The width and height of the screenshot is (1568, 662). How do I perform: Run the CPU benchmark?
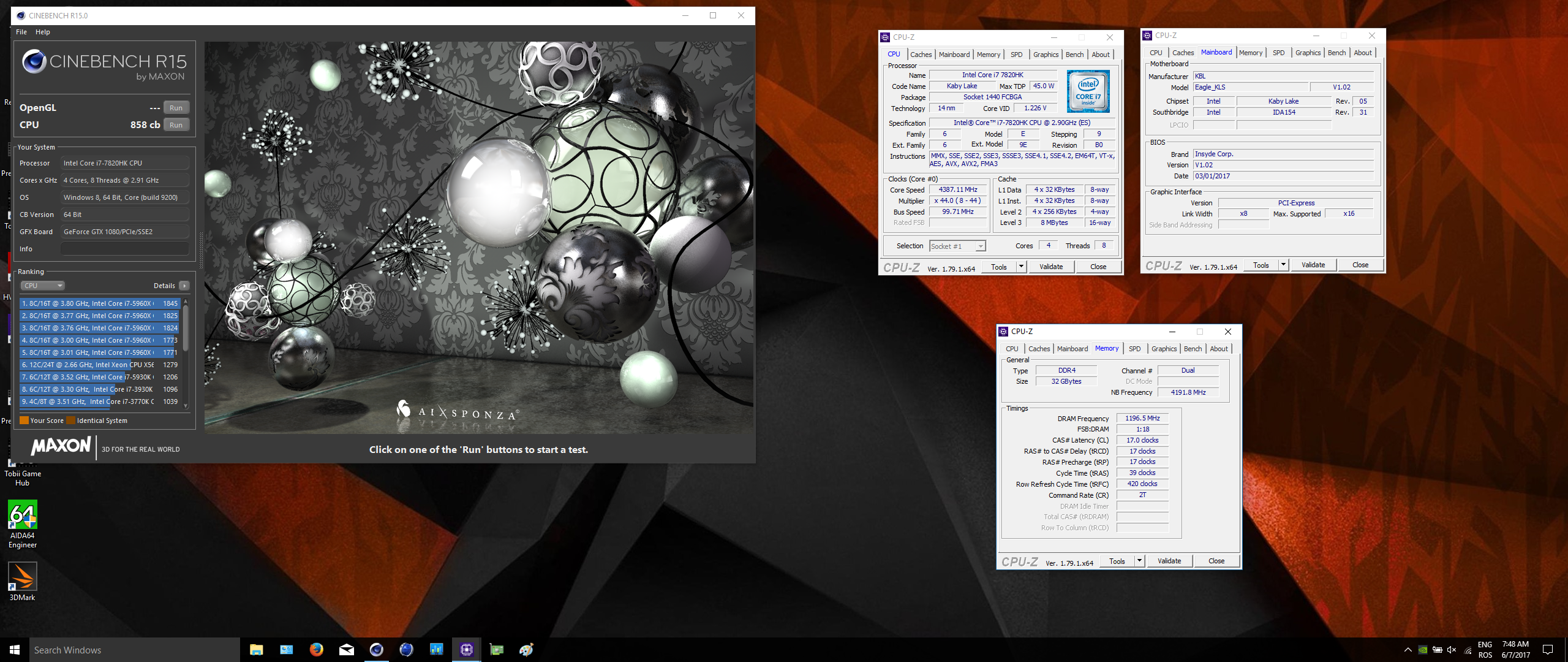[x=176, y=125]
